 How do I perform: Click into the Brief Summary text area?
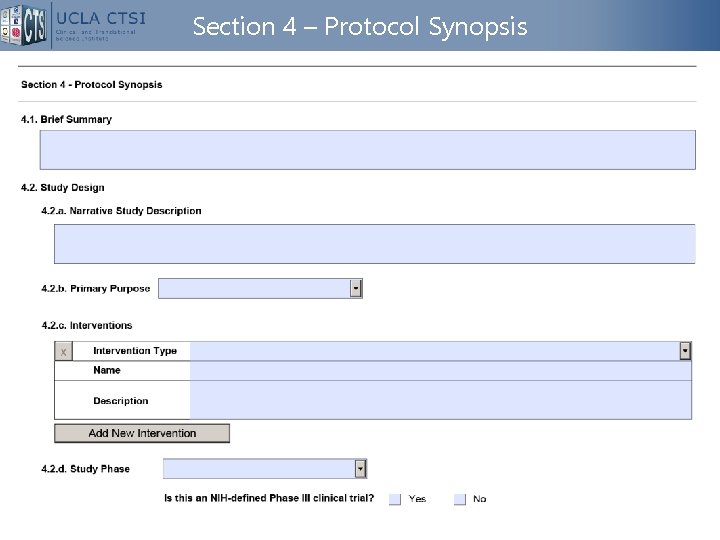pyautogui.click(x=367, y=150)
